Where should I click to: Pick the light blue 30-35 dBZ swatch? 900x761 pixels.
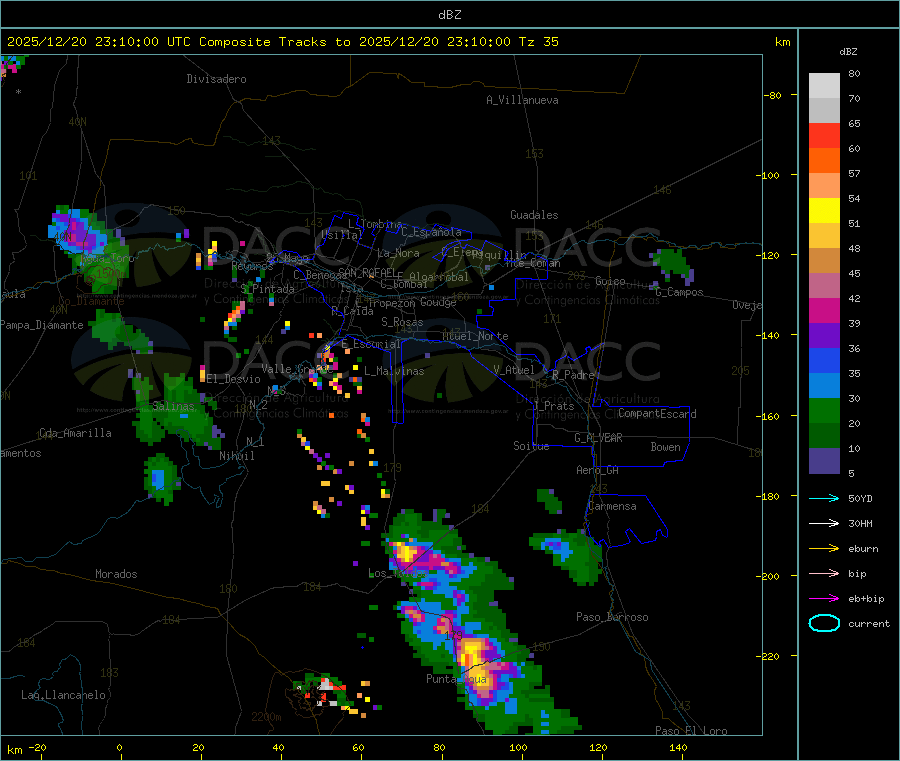(x=824, y=386)
